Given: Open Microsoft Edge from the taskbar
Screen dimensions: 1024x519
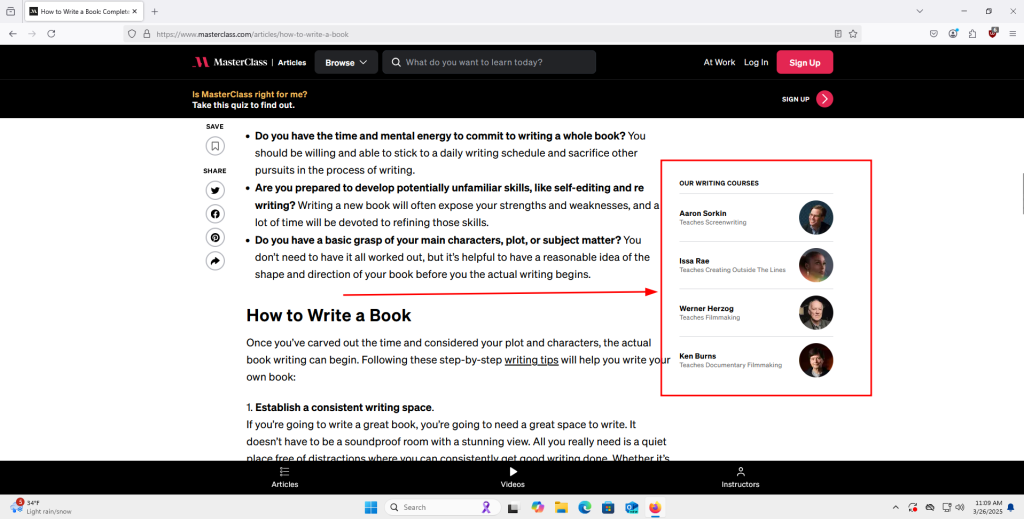Looking at the screenshot, I should [x=584, y=507].
